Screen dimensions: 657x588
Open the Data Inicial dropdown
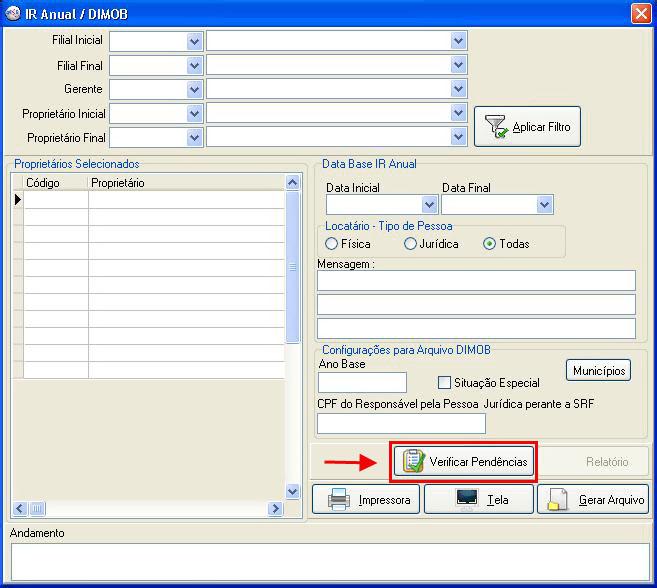click(x=429, y=205)
